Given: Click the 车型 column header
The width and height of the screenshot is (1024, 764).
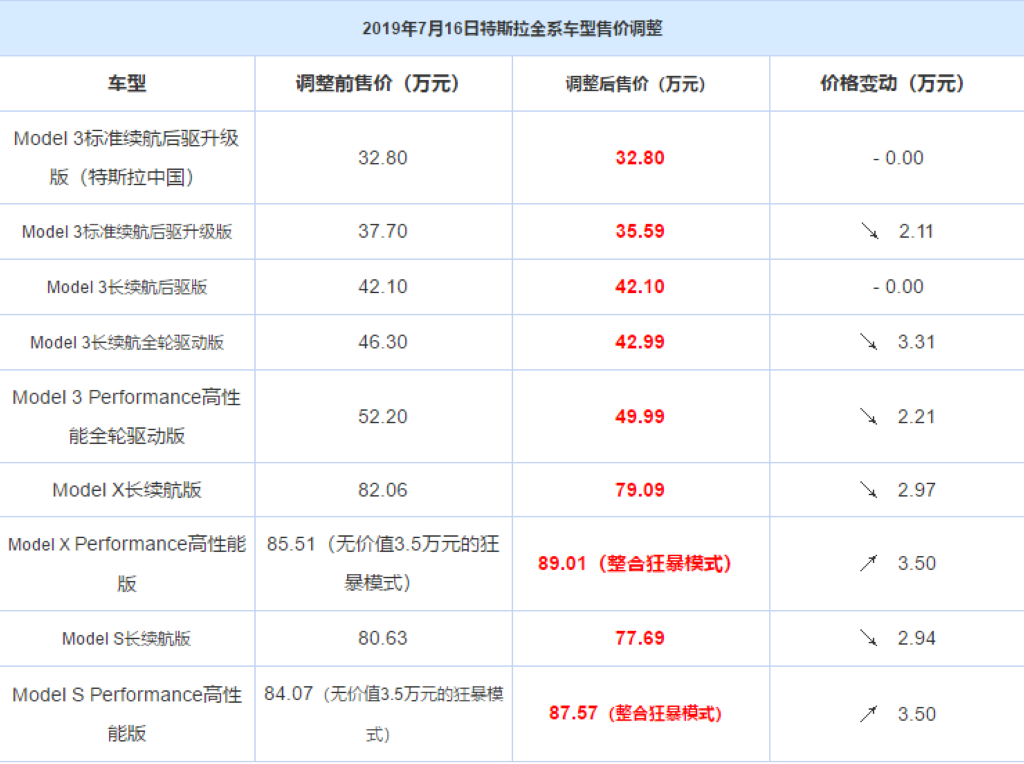Looking at the screenshot, I should pyautogui.click(x=127, y=84).
